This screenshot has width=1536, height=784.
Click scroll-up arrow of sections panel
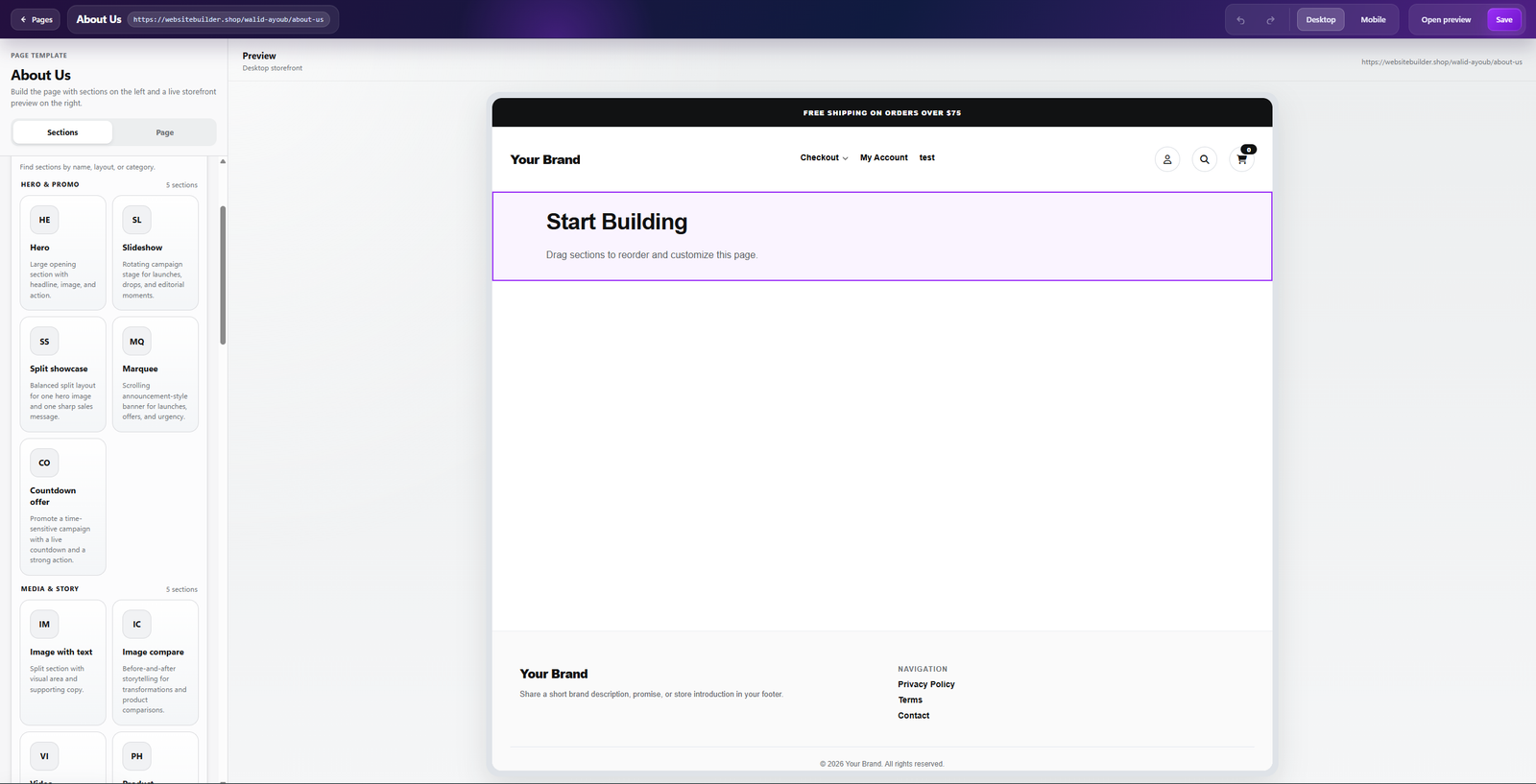pos(223,161)
